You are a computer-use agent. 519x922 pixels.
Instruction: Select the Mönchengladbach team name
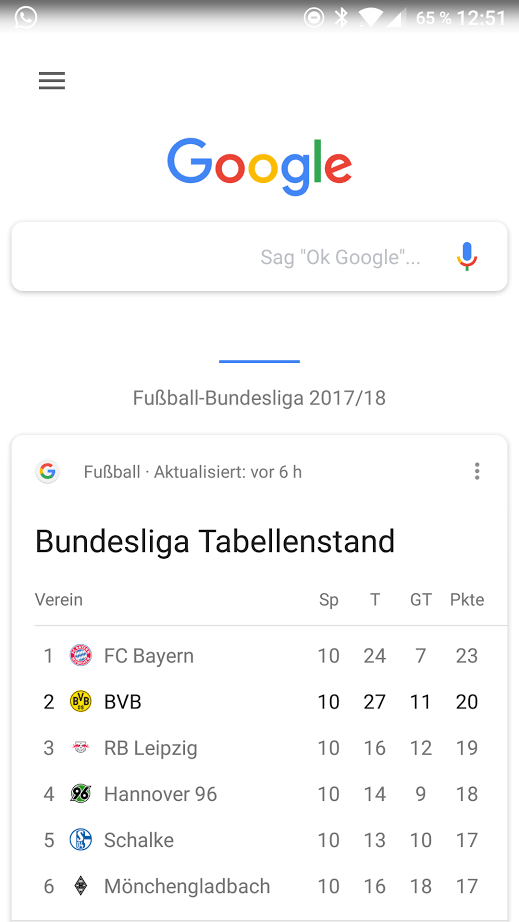tap(187, 886)
